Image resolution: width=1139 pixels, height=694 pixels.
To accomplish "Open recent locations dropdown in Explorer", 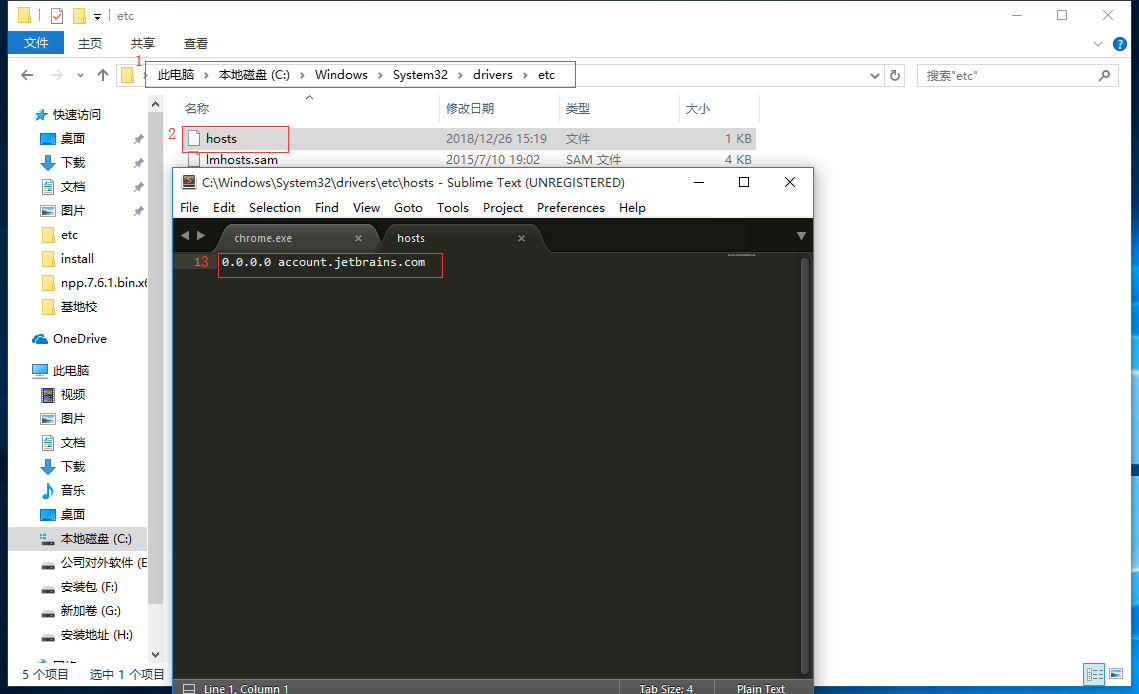I will coord(80,76).
